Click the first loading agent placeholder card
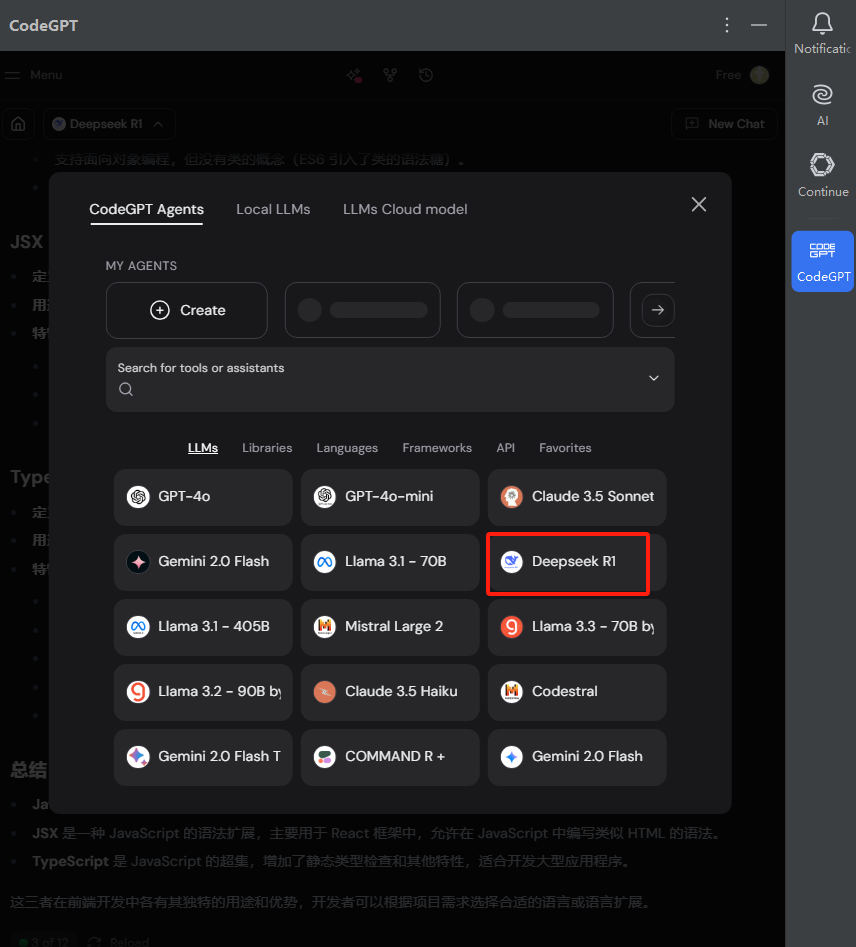Screen dimensions: 856x947 (362, 310)
